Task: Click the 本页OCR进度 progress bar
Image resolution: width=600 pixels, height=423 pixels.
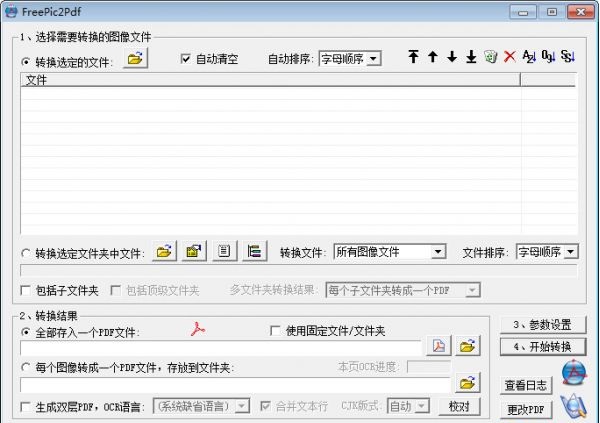Action: coord(429,366)
